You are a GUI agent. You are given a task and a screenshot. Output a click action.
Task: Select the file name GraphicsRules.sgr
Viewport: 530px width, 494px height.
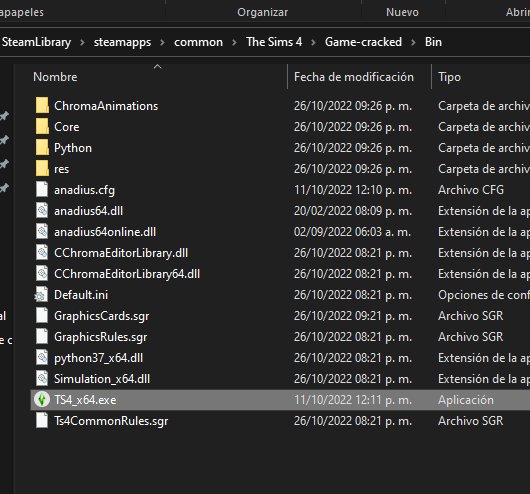pos(101,337)
